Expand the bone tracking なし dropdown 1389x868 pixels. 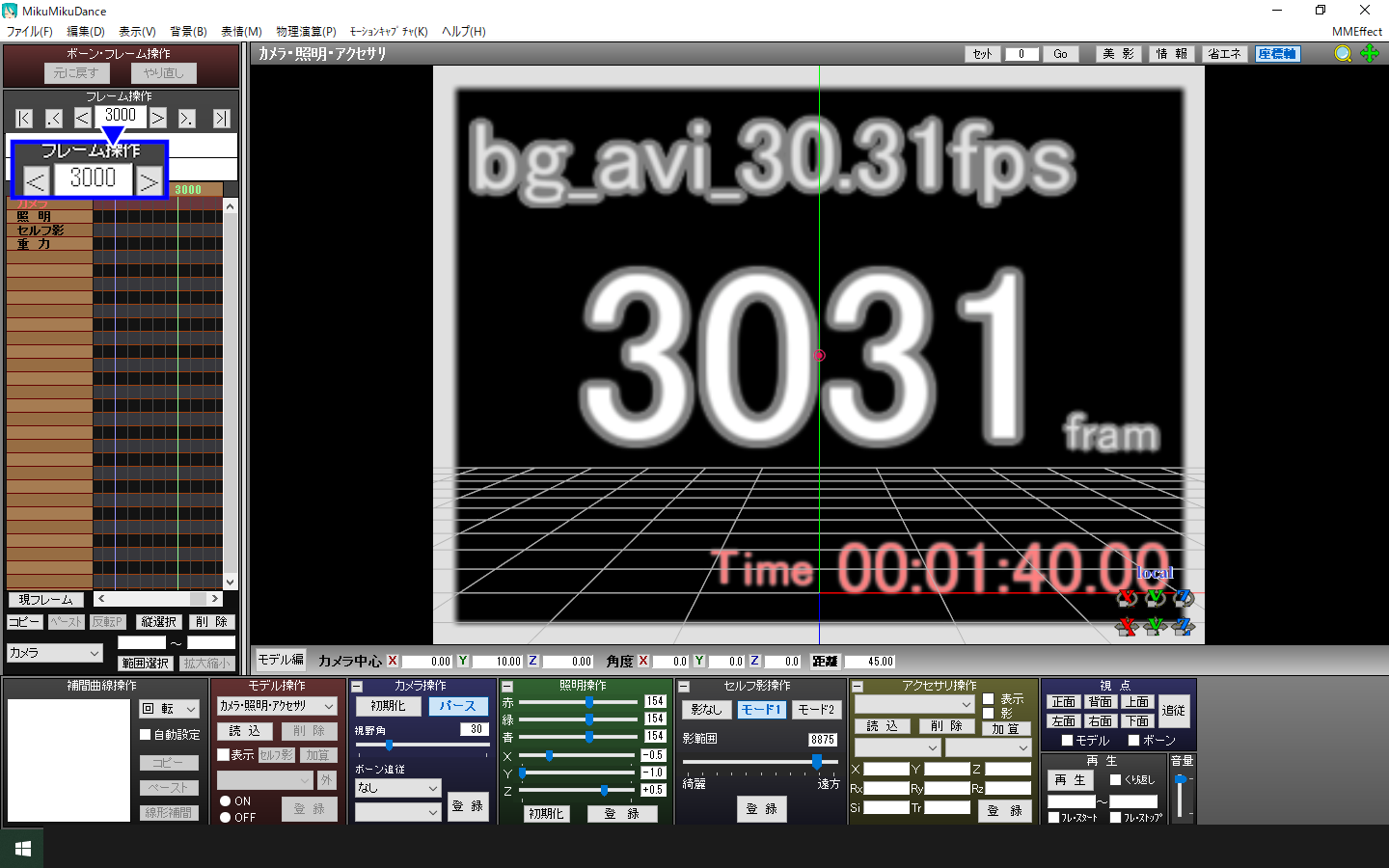pyautogui.click(x=397, y=788)
